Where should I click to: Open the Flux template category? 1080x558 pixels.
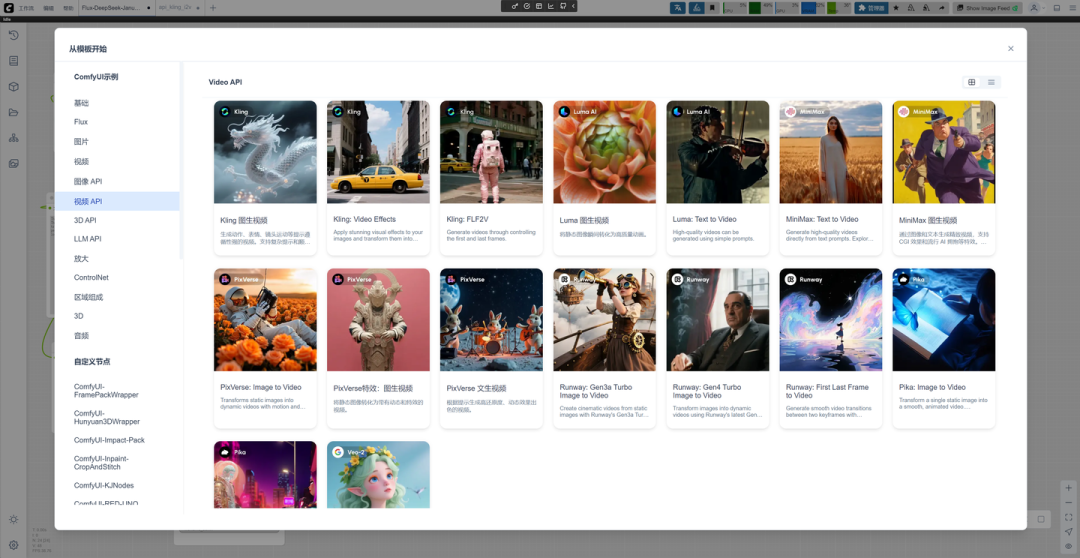tap(117, 122)
